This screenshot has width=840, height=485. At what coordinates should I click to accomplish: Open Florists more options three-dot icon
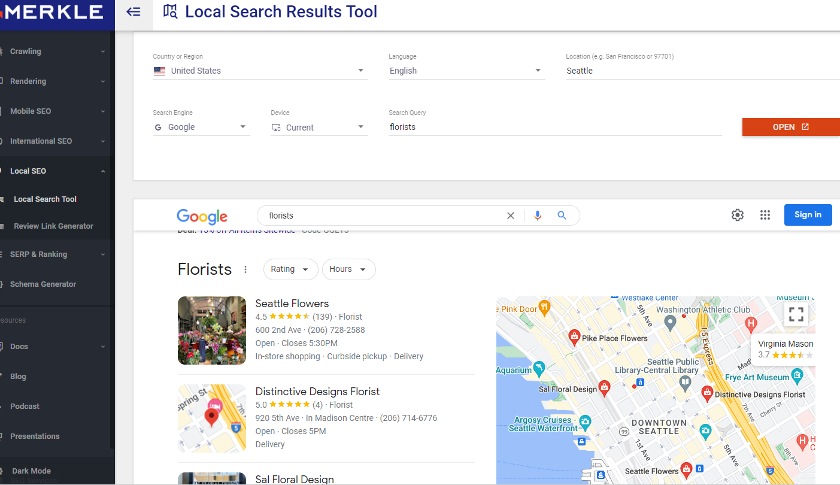pyautogui.click(x=245, y=270)
